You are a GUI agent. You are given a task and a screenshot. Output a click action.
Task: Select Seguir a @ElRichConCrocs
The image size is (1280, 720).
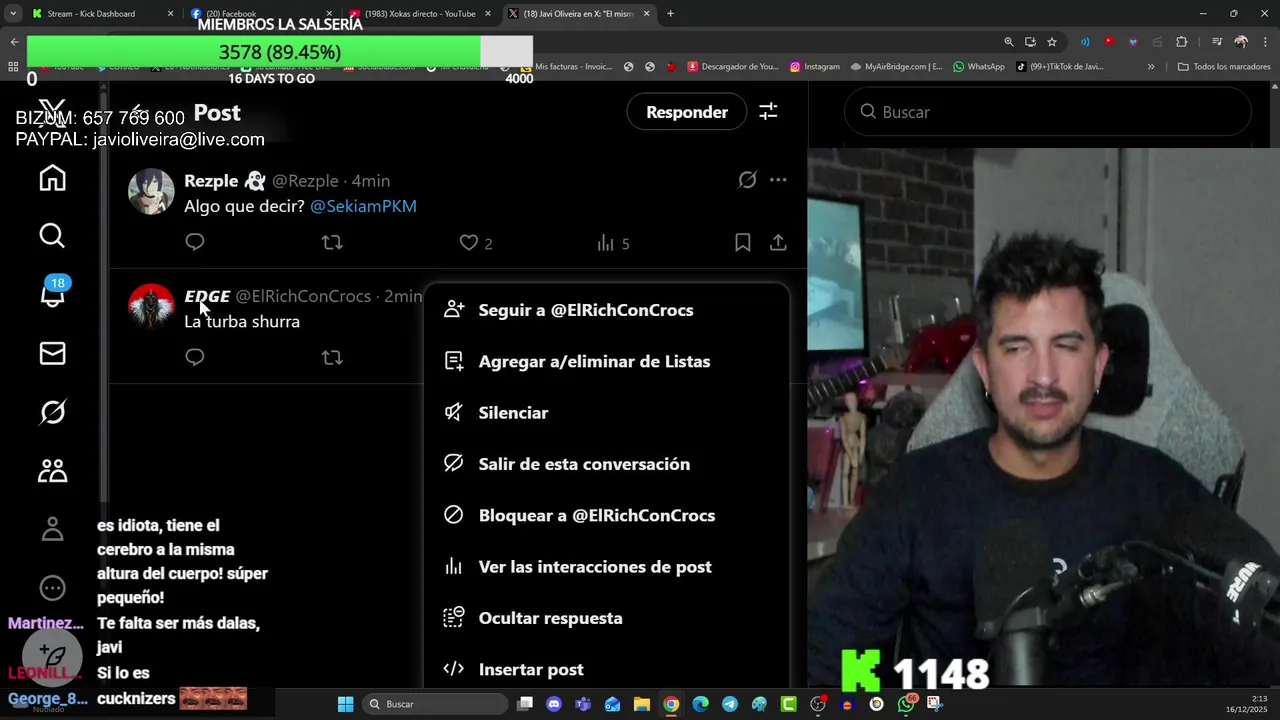pos(606,310)
